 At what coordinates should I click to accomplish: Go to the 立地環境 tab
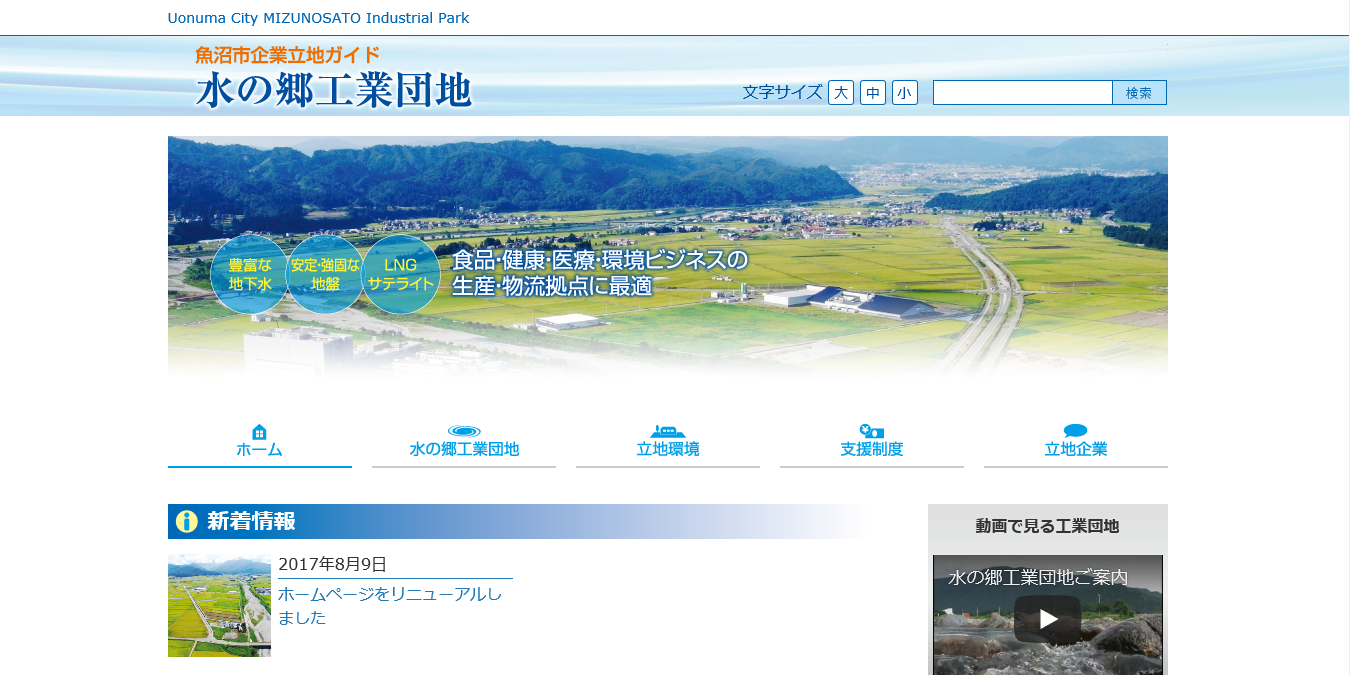(668, 441)
